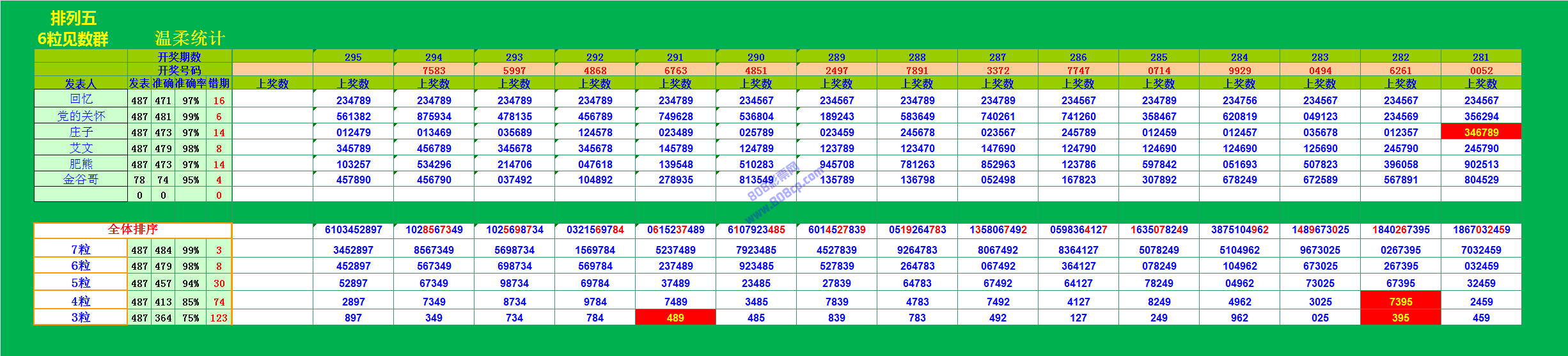
Task: Select the red highlighted 346789 cell
Action: coord(1481,132)
